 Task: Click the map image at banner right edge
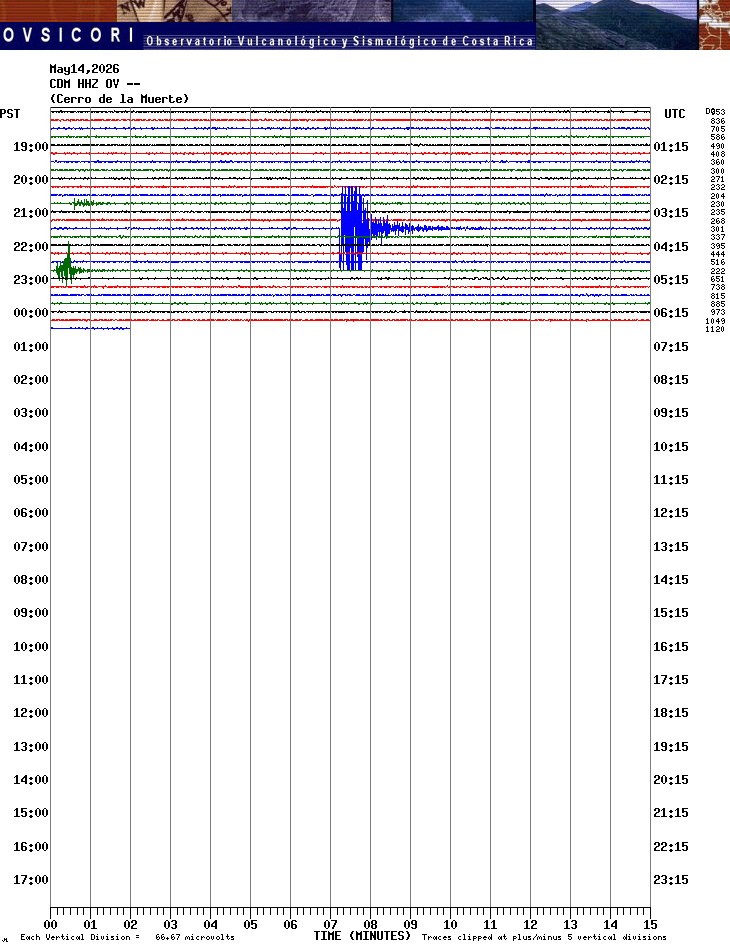(714, 24)
